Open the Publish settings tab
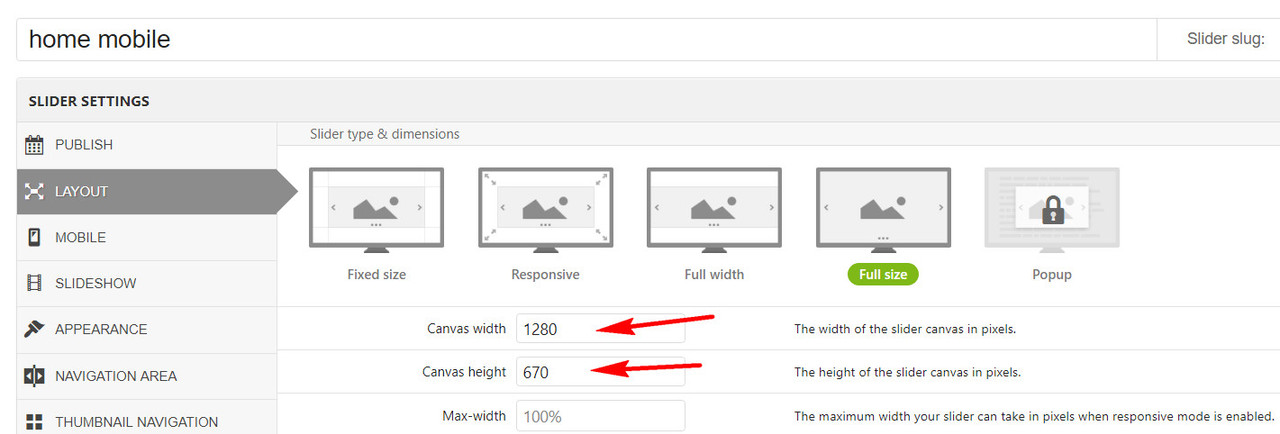Image resolution: width=1280 pixels, height=434 pixels. point(147,145)
